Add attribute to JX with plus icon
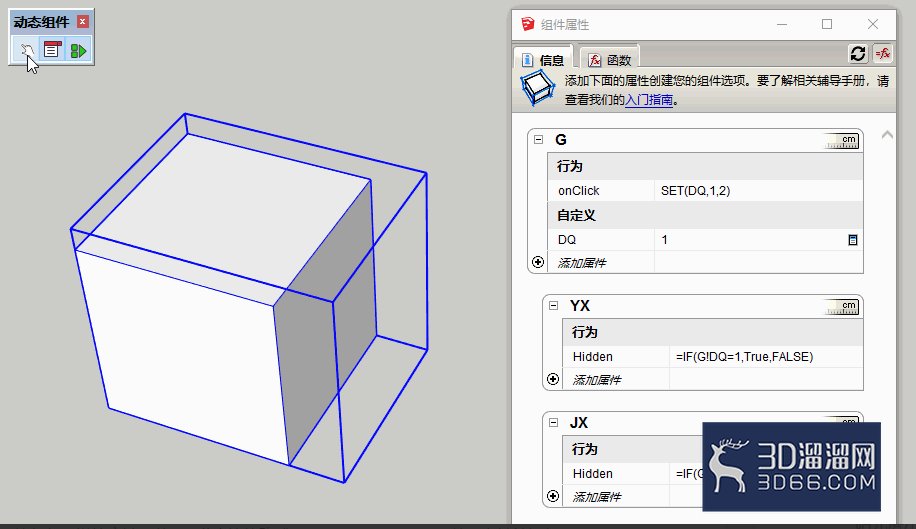The image size is (916, 529). coord(553,496)
